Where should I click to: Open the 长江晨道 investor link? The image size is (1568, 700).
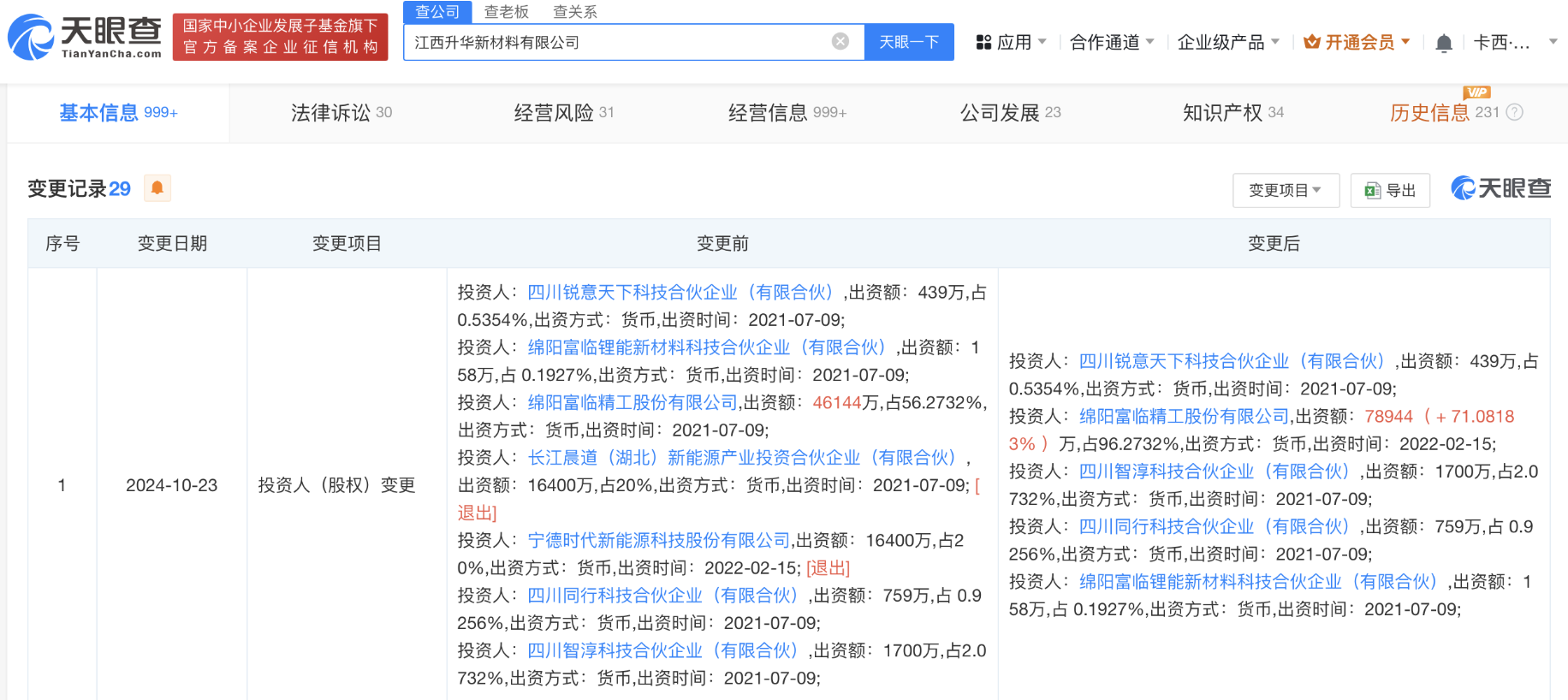tap(740, 458)
